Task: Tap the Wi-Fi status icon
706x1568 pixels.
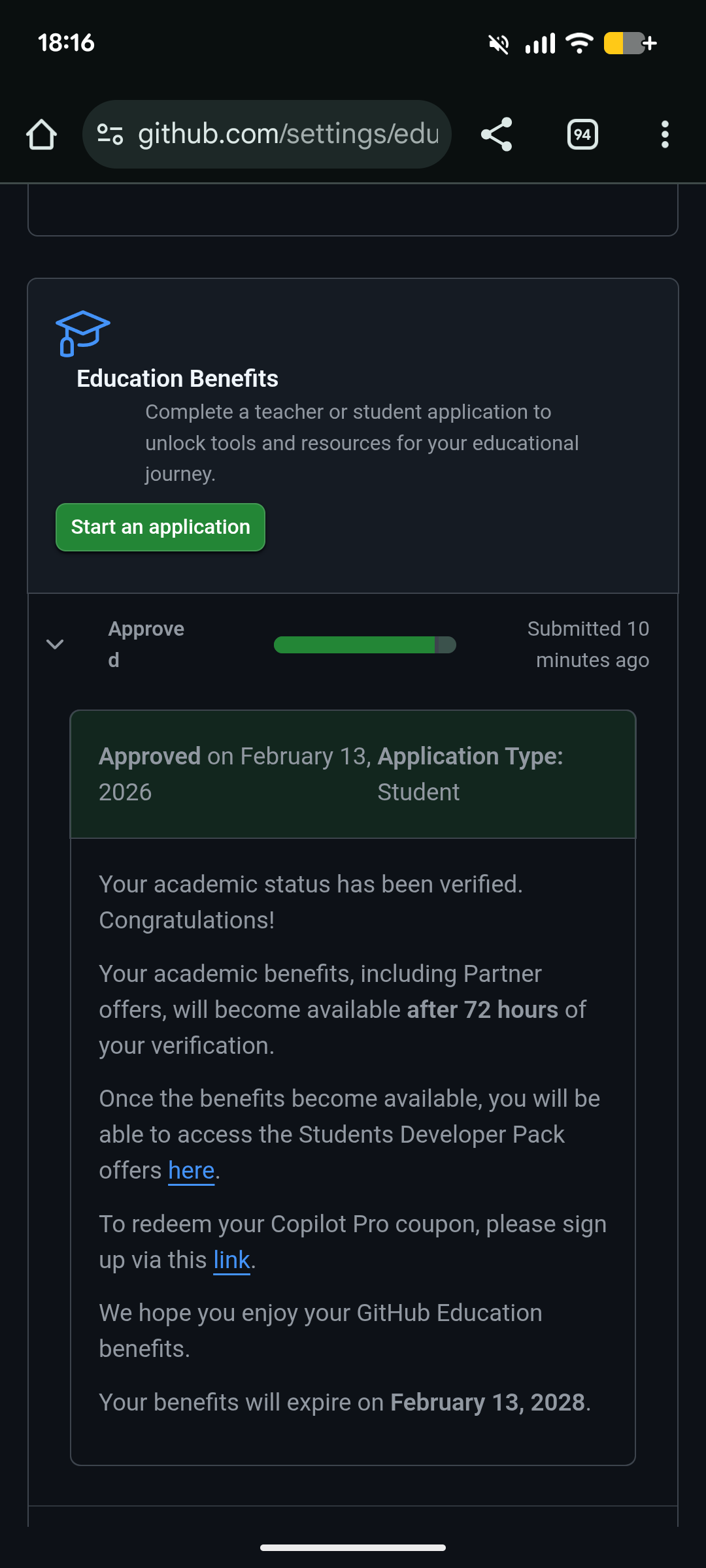Action: (x=579, y=44)
